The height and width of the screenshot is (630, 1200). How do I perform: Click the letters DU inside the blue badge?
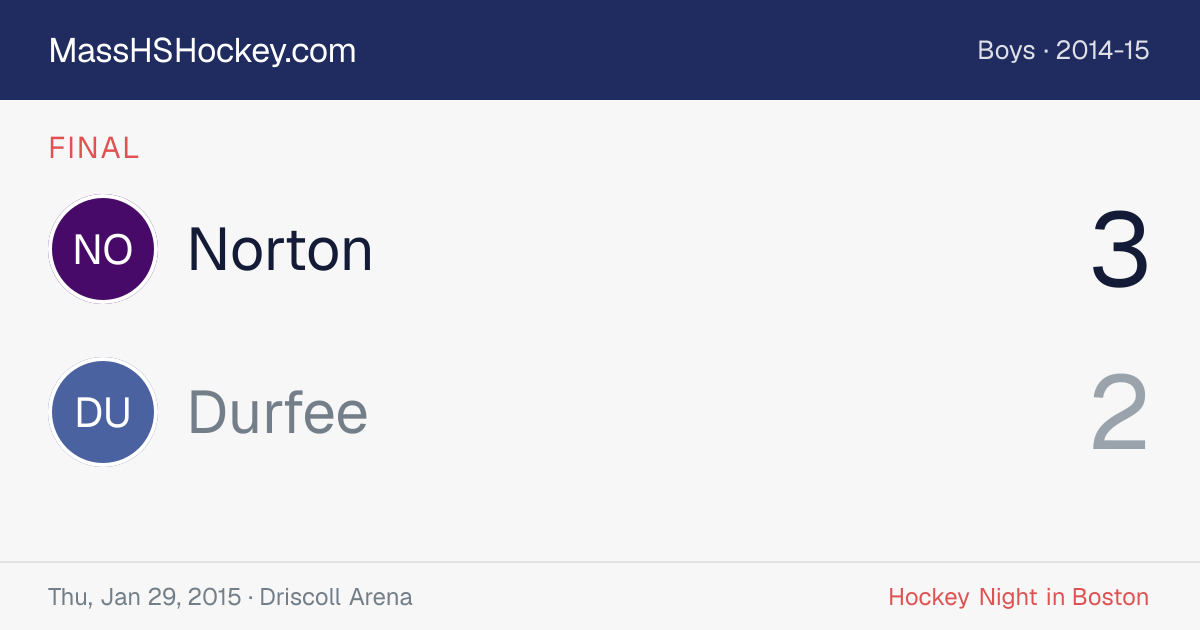point(103,413)
